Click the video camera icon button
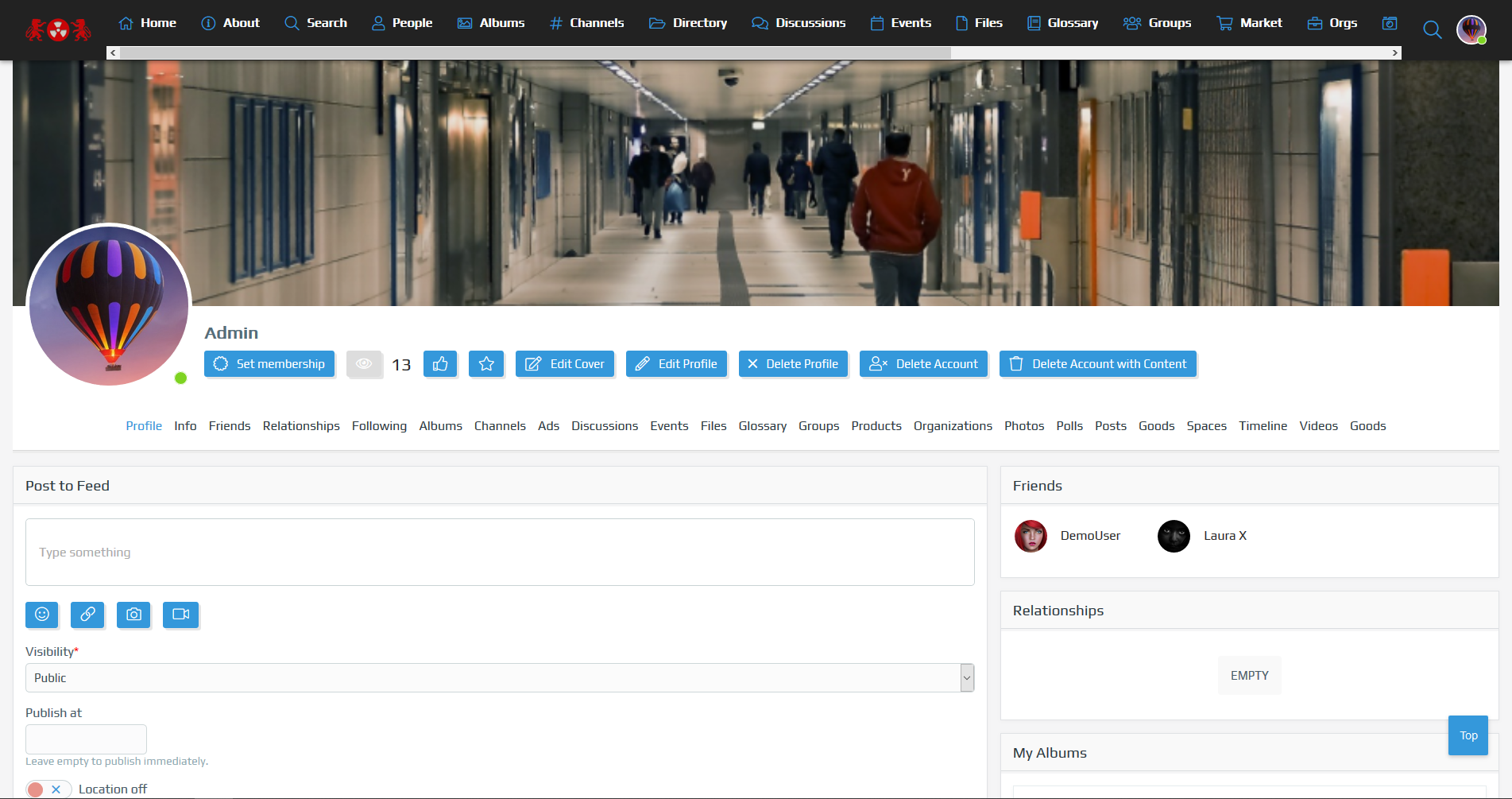Image resolution: width=1512 pixels, height=799 pixels. pos(180,615)
